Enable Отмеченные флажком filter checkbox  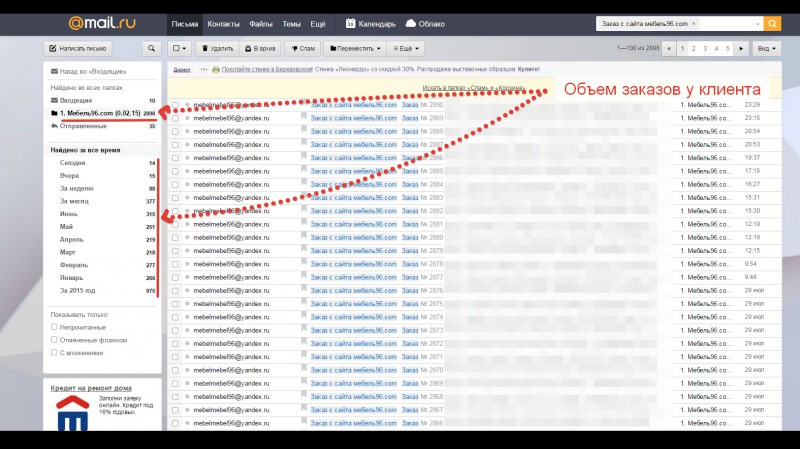pos(54,340)
